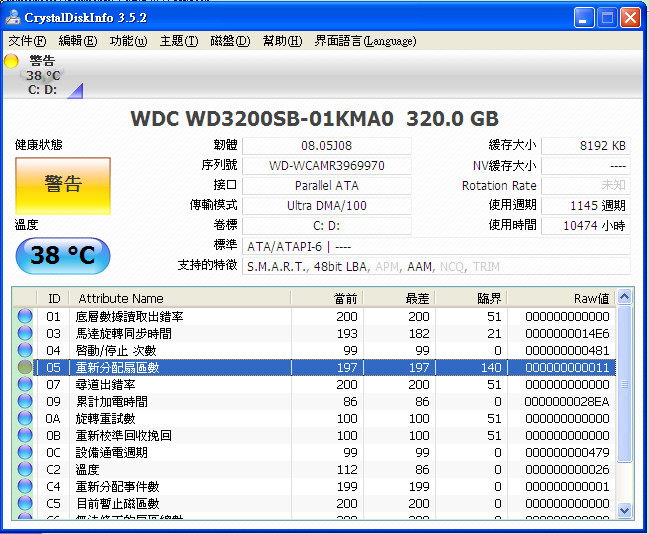Click the blue status orb for row C4
Image resolution: width=649 pixels, height=534 pixels.
coord(25,486)
